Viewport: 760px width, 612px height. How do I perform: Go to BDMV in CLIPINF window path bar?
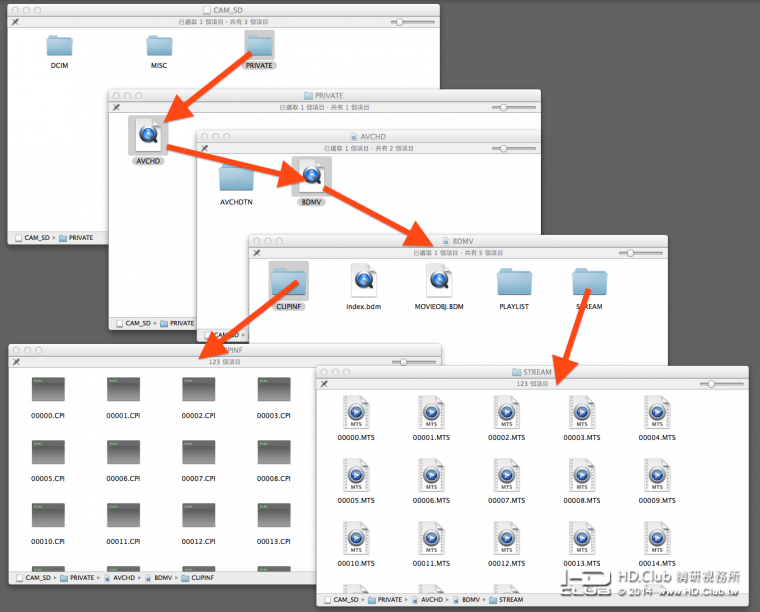pos(159,578)
